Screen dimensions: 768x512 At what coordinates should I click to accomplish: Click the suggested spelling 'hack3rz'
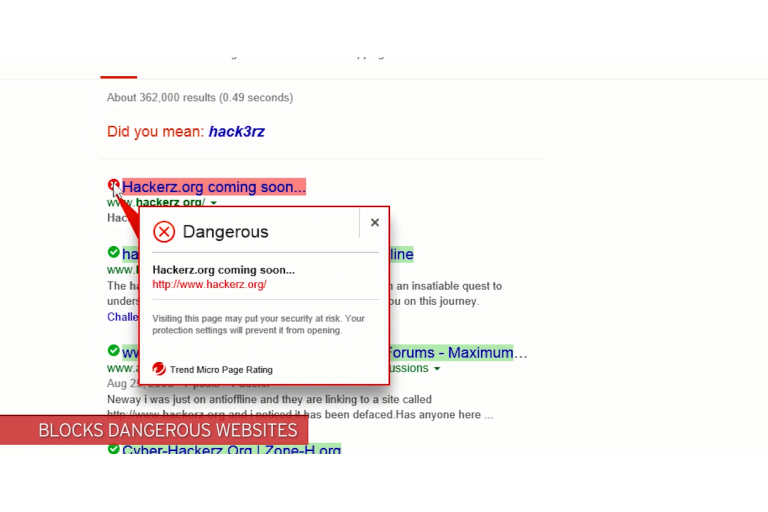[x=237, y=131]
